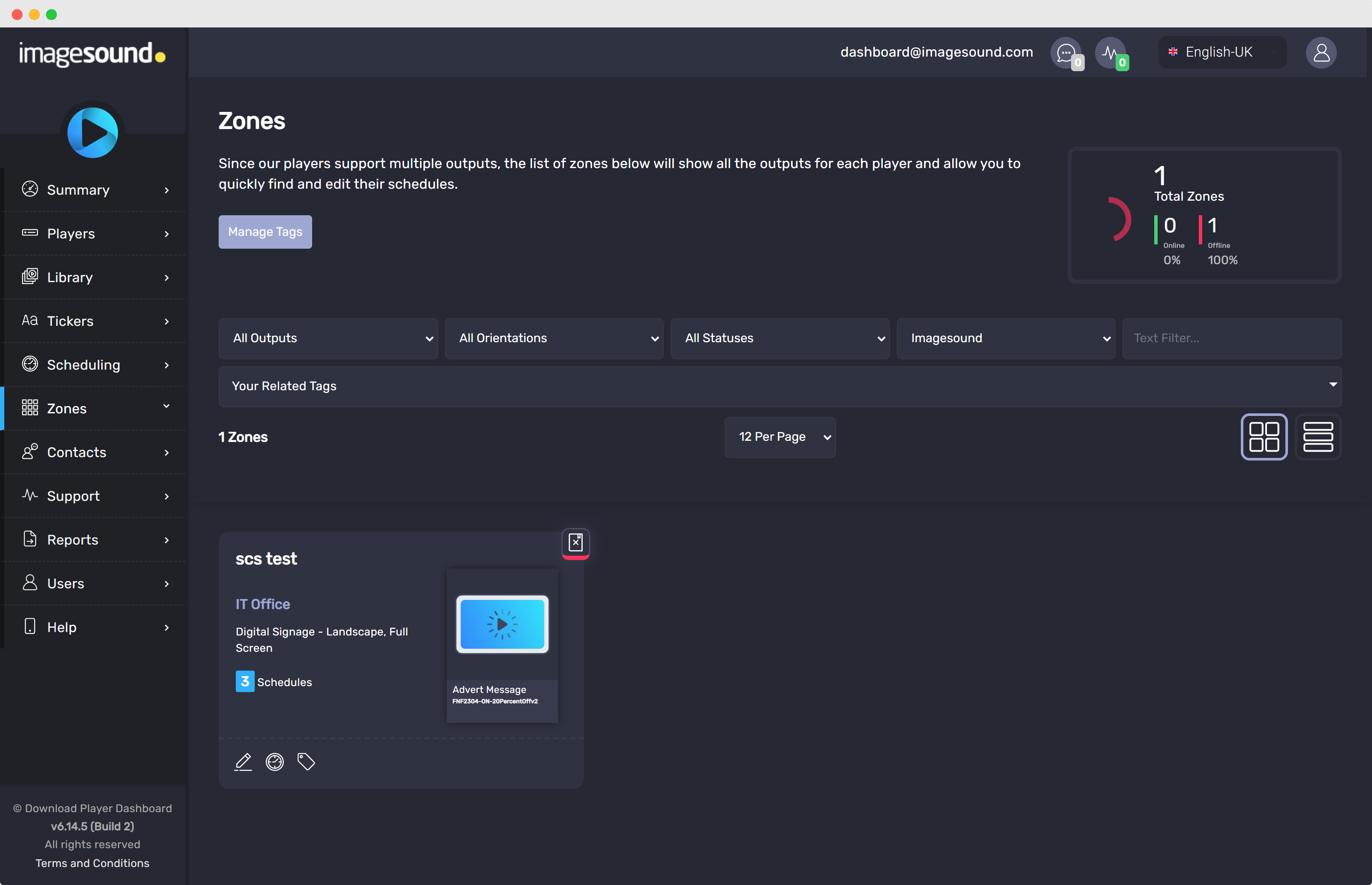
Task: Switch to grid view layout
Action: point(1264,437)
